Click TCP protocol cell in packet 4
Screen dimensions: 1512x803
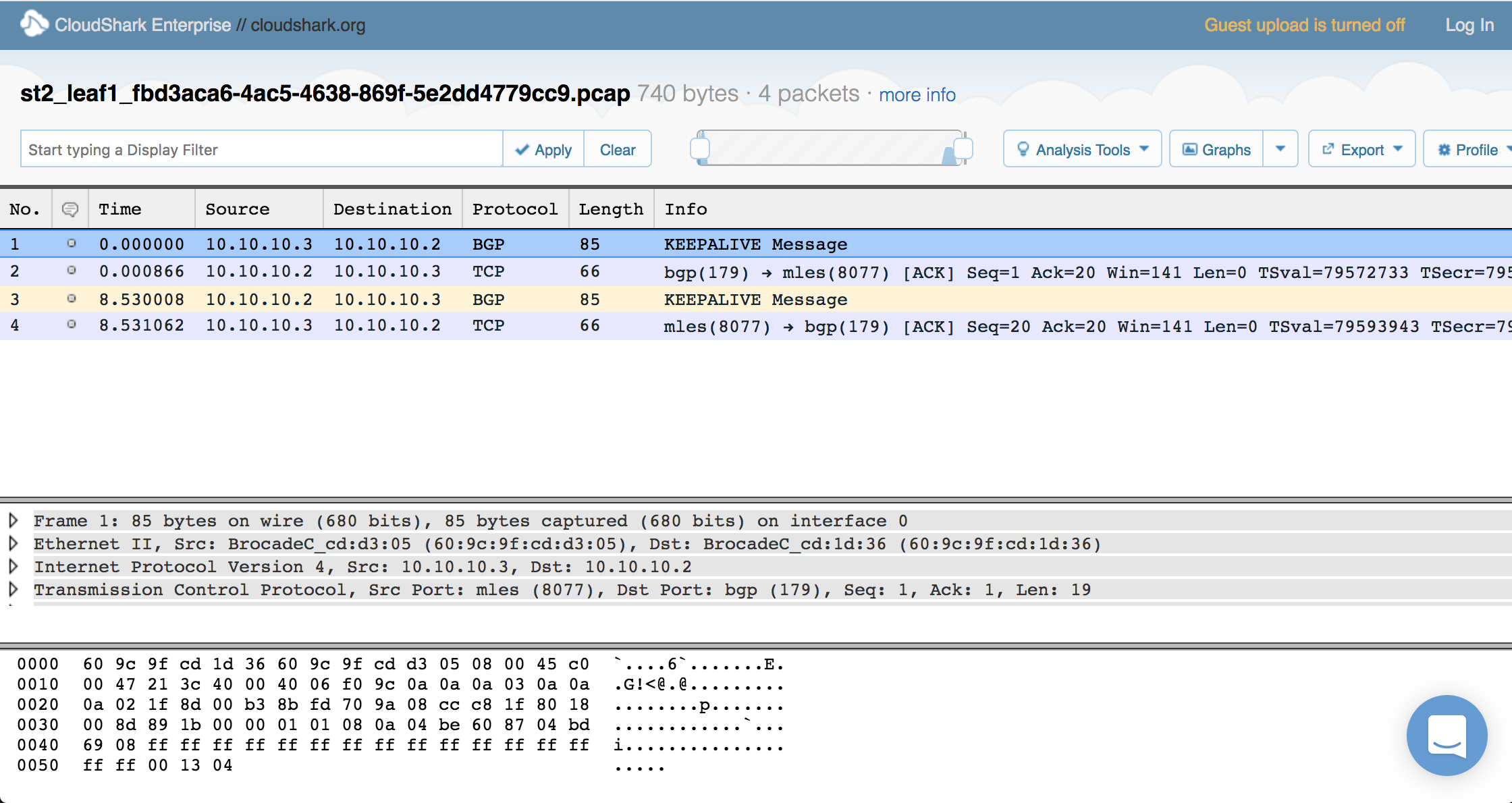[489, 325]
